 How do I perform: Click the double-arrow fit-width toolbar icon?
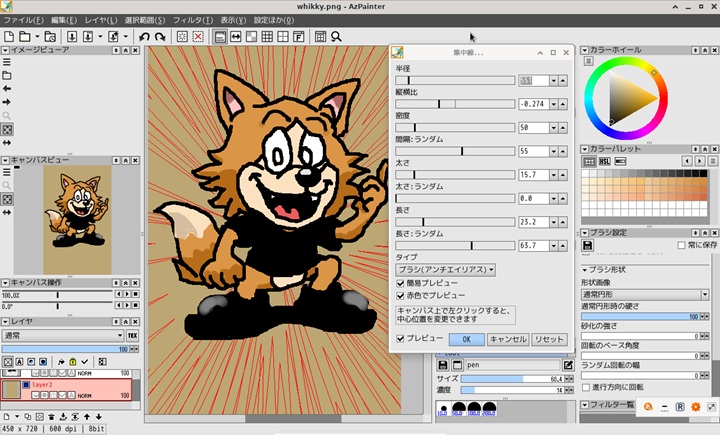coord(236,36)
